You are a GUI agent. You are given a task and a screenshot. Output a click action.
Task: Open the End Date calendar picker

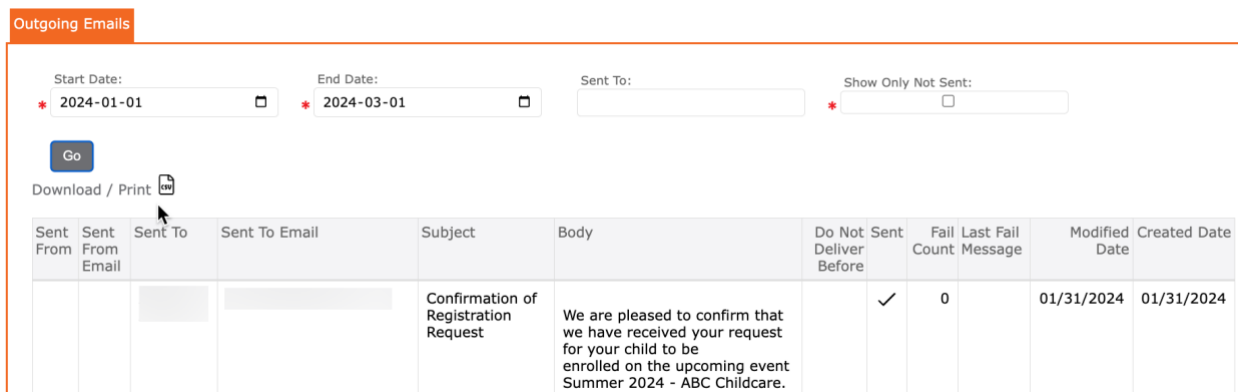point(524,102)
